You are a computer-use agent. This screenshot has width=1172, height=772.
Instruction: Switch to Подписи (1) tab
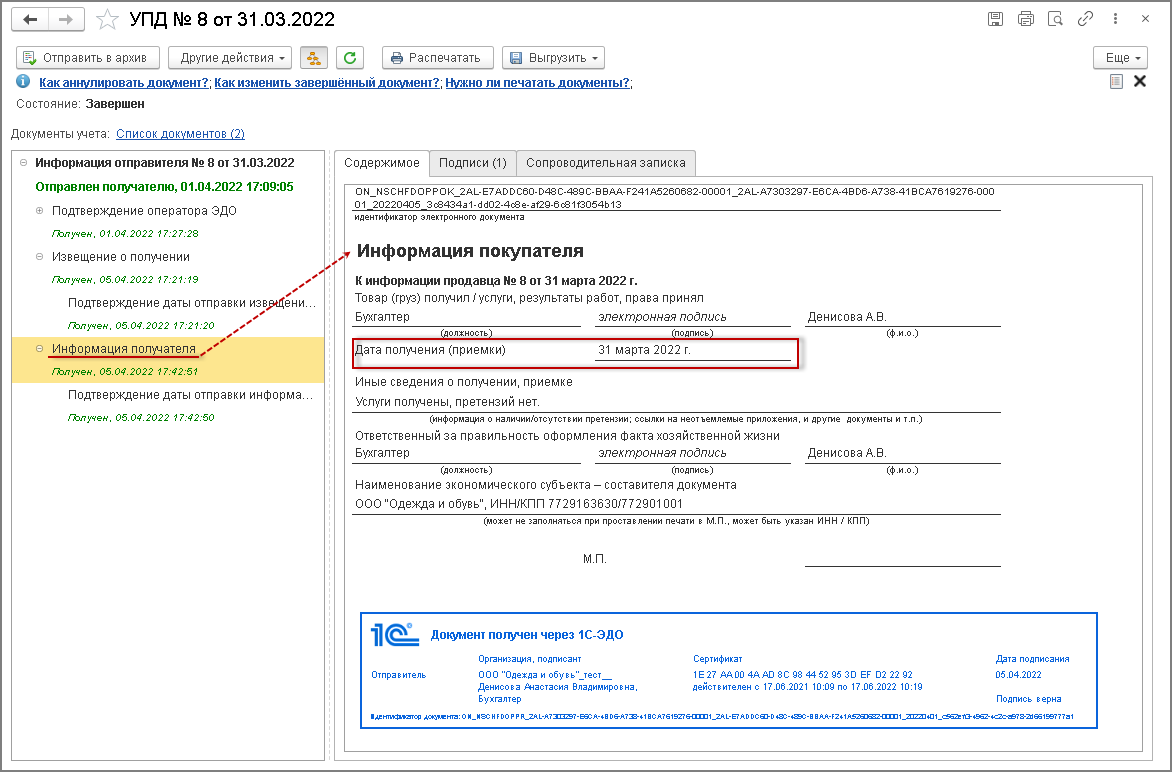[472, 163]
